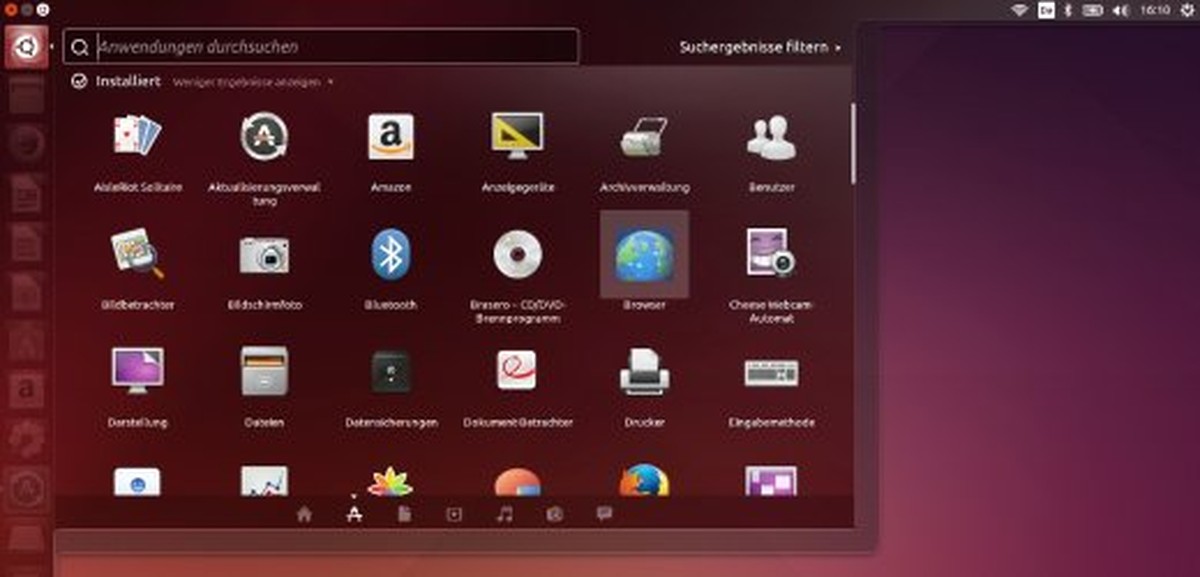Image resolution: width=1200 pixels, height=577 pixels.
Task: Launch Archivverwaltung archive manager
Action: coord(644,136)
